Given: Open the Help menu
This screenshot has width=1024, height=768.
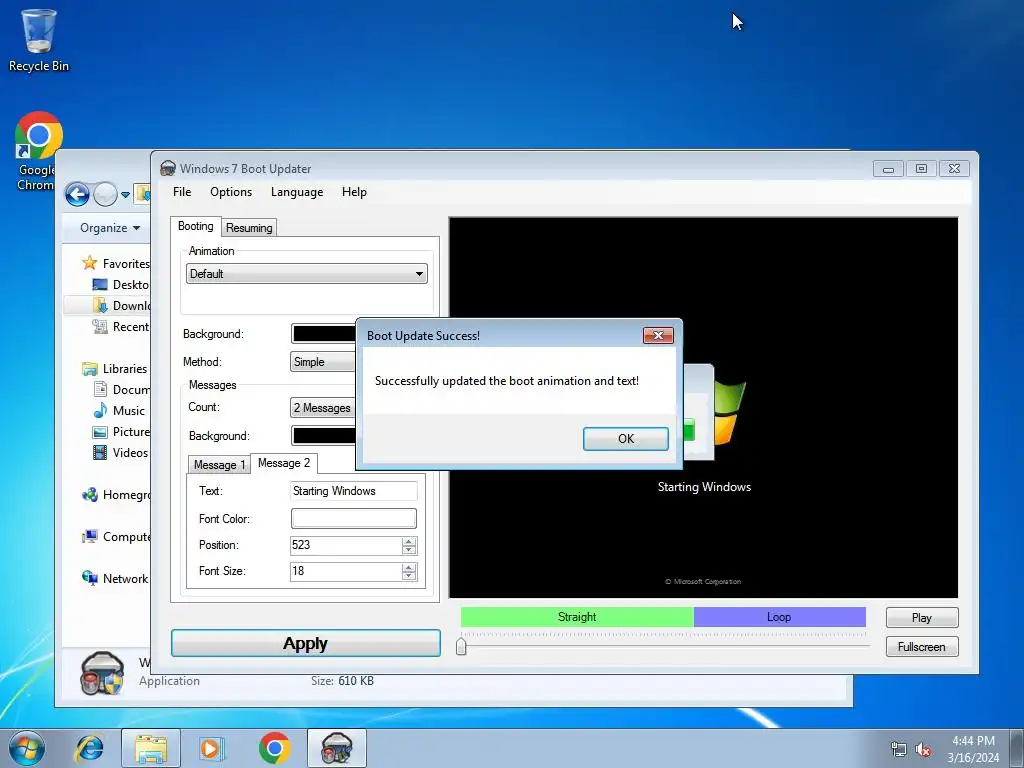Looking at the screenshot, I should pyautogui.click(x=354, y=192).
